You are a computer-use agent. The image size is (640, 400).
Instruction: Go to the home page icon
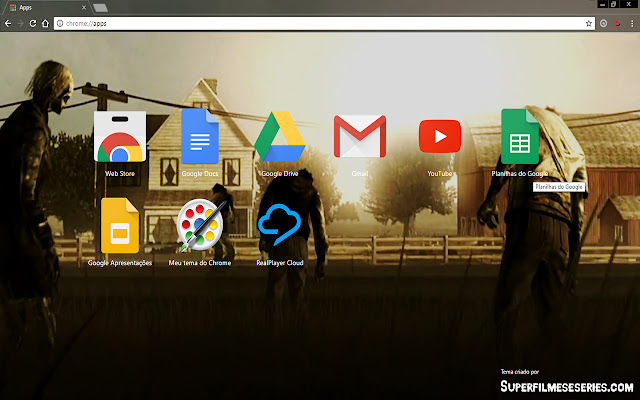pos(45,24)
